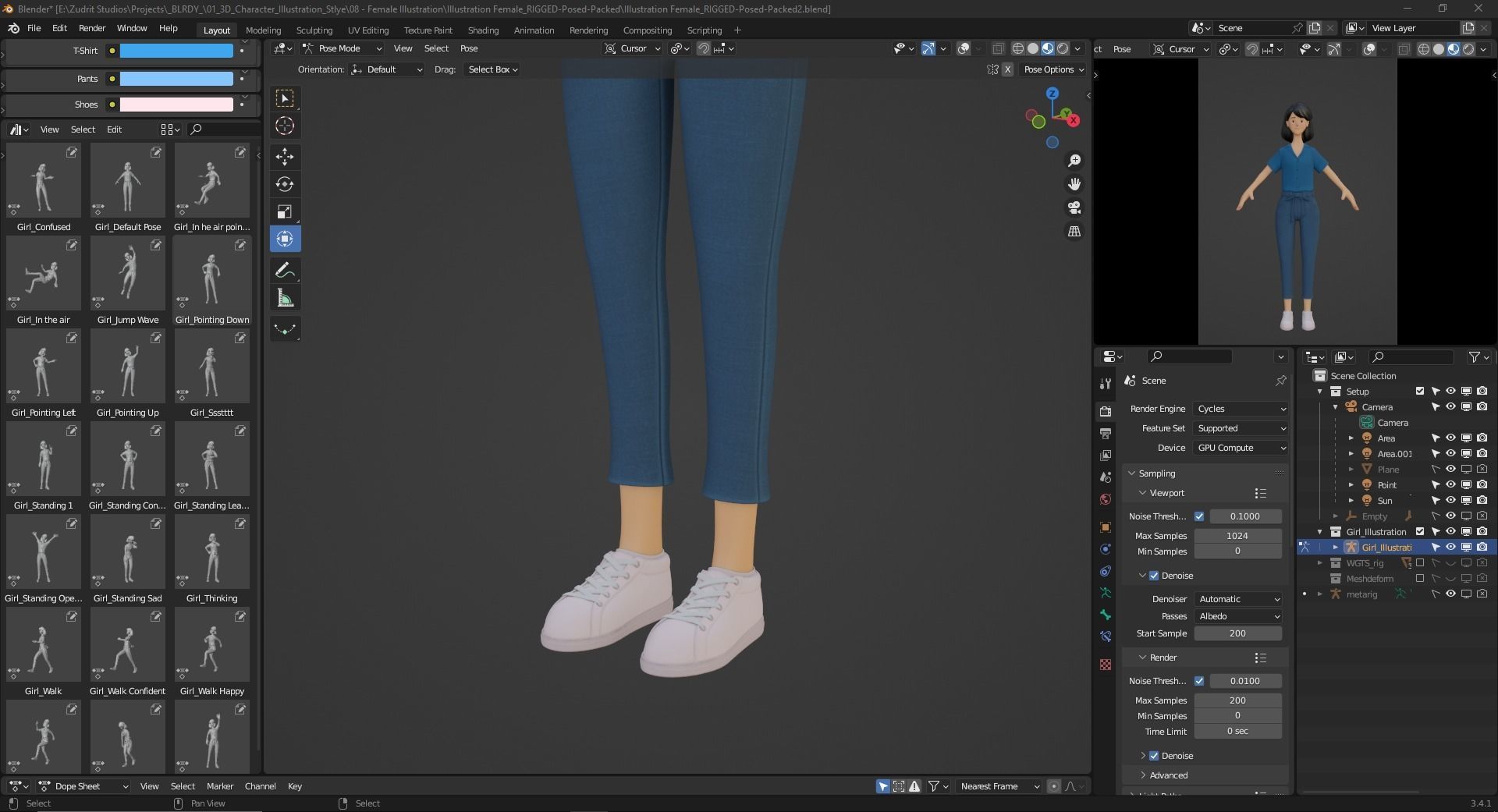1498x812 pixels.
Task: Hide metarig in viewport
Action: pos(1450,594)
